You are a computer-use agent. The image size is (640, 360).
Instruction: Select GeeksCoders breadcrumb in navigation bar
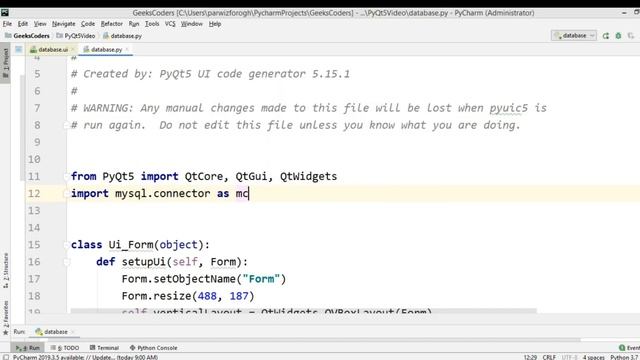tap(27, 36)
